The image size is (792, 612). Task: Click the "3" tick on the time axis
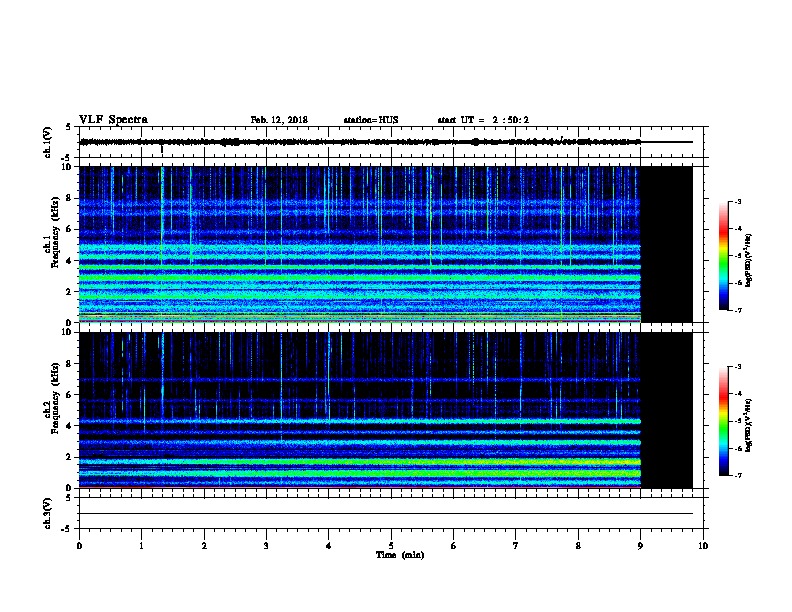[x=266, y=546]
